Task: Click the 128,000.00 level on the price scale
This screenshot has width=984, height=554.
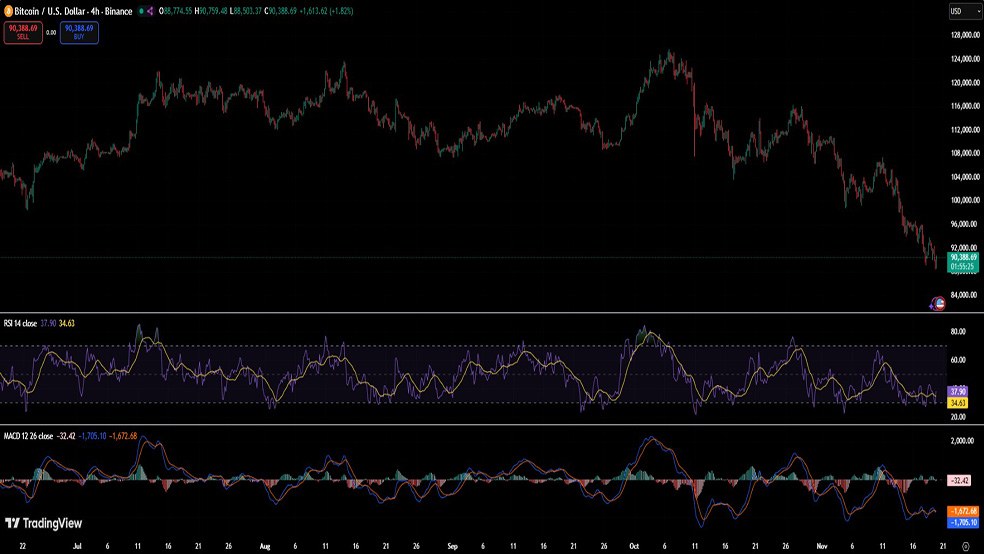Action: pos(961,34)
